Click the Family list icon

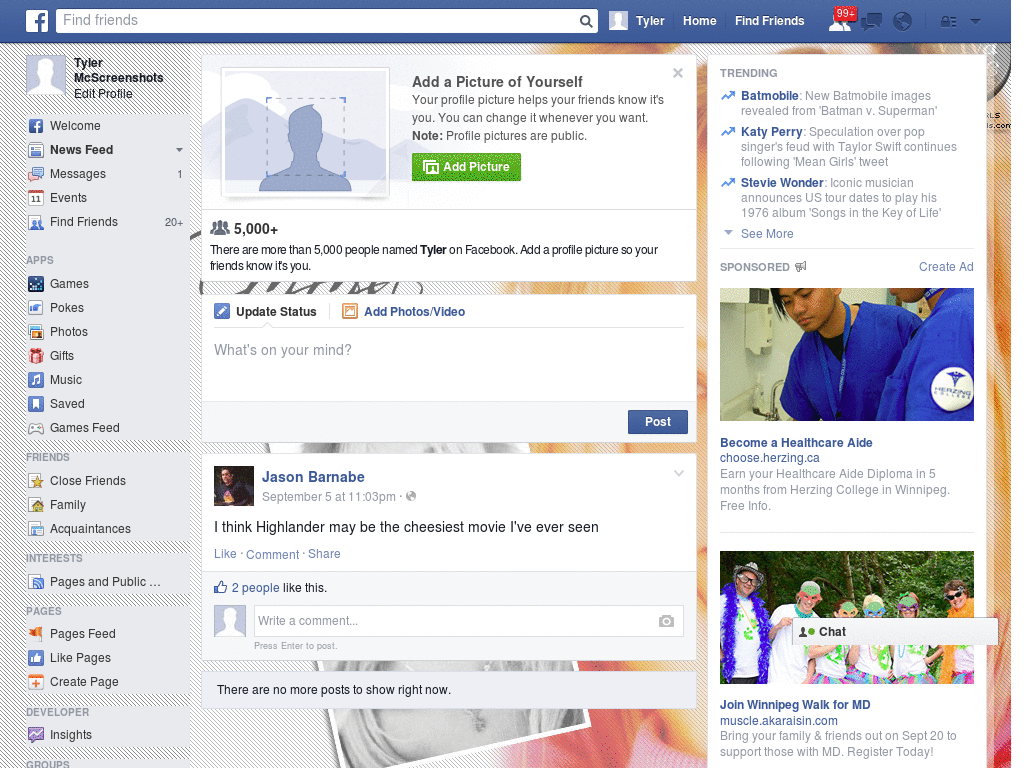pyautogui.click(x=36, y=505)
